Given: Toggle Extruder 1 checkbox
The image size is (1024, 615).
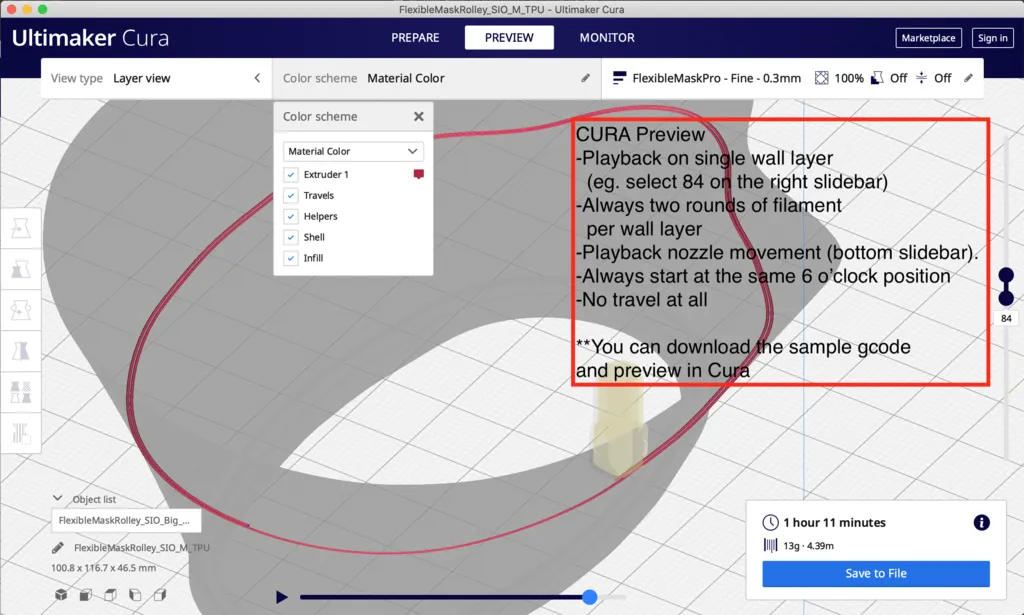Looking at the screenshot, I should click(291, 174).
